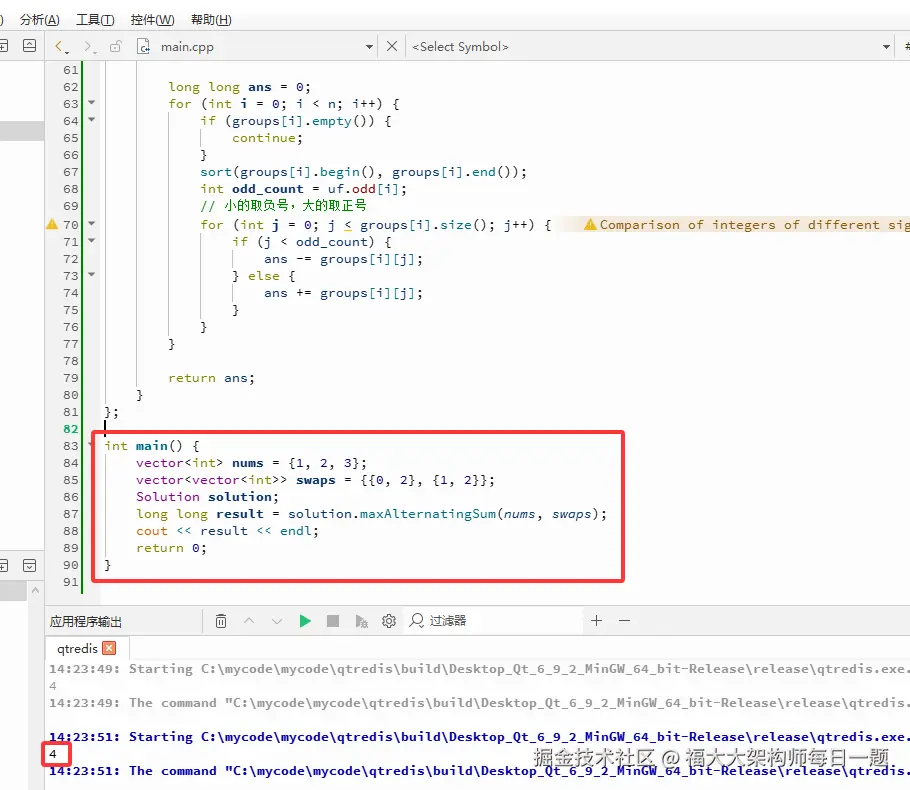Go forward with the right arrow icon

(89, 46)
